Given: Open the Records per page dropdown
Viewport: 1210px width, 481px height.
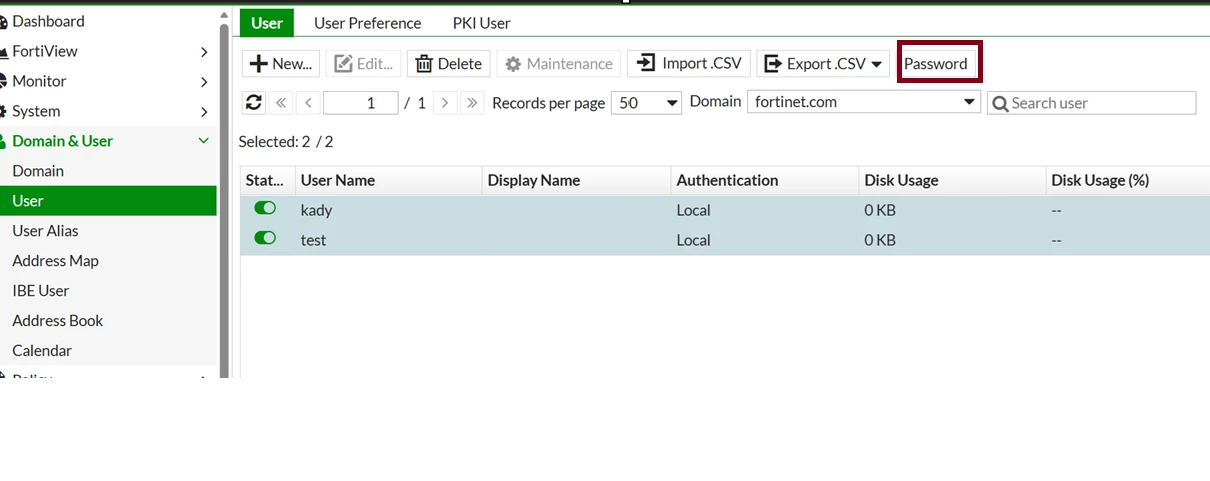Looking at the screenshot, I should 646,102.
